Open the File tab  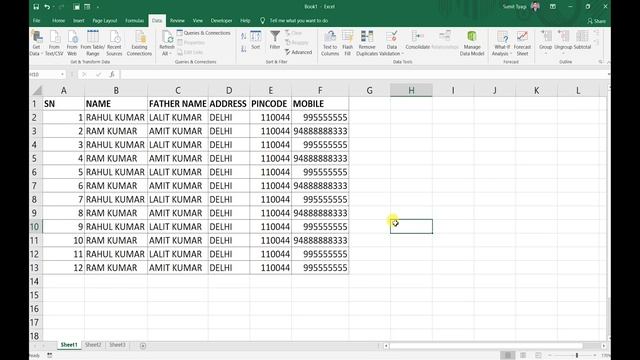point(36,20)
